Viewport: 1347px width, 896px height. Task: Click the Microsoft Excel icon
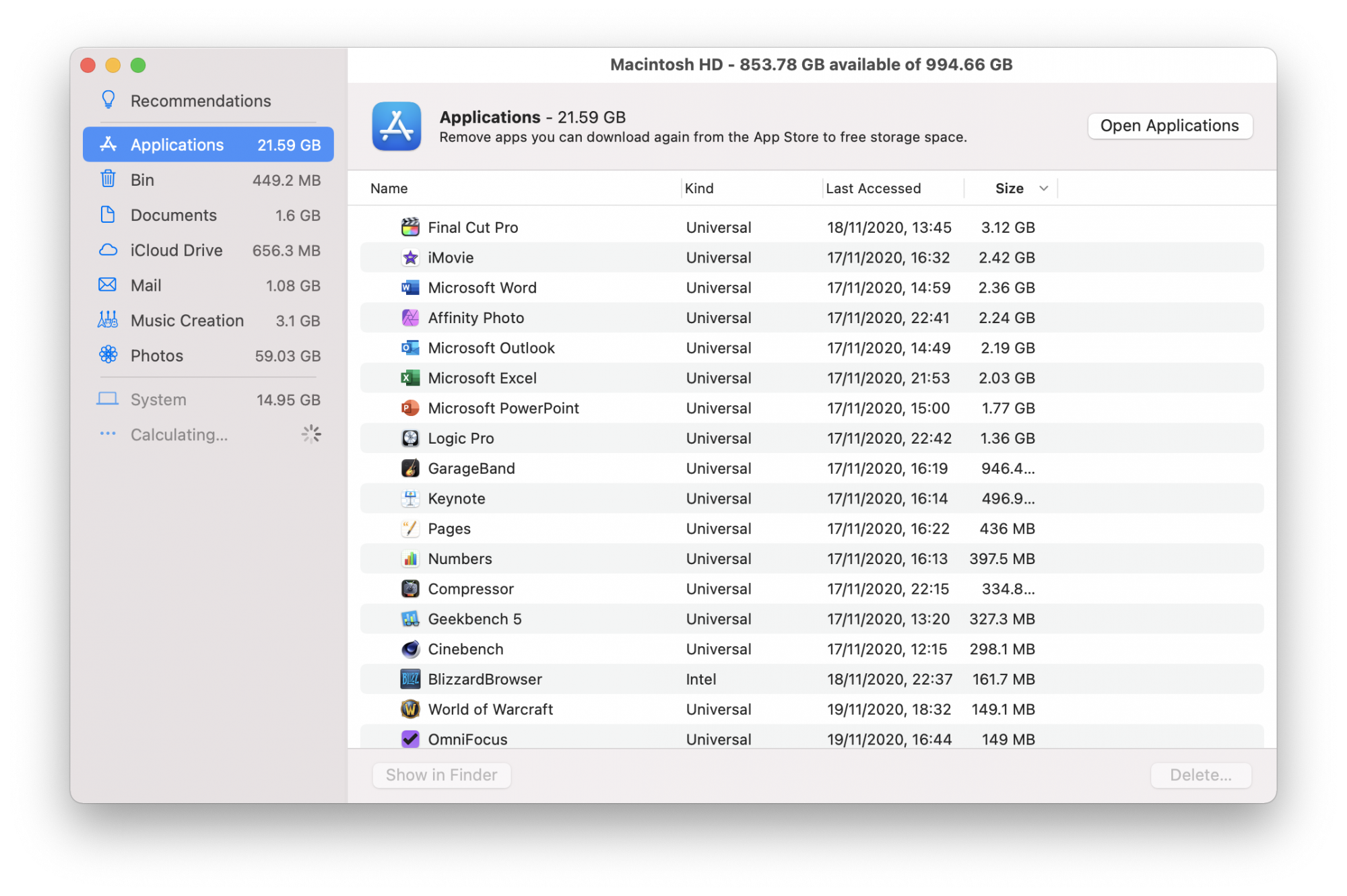[410, 378]
